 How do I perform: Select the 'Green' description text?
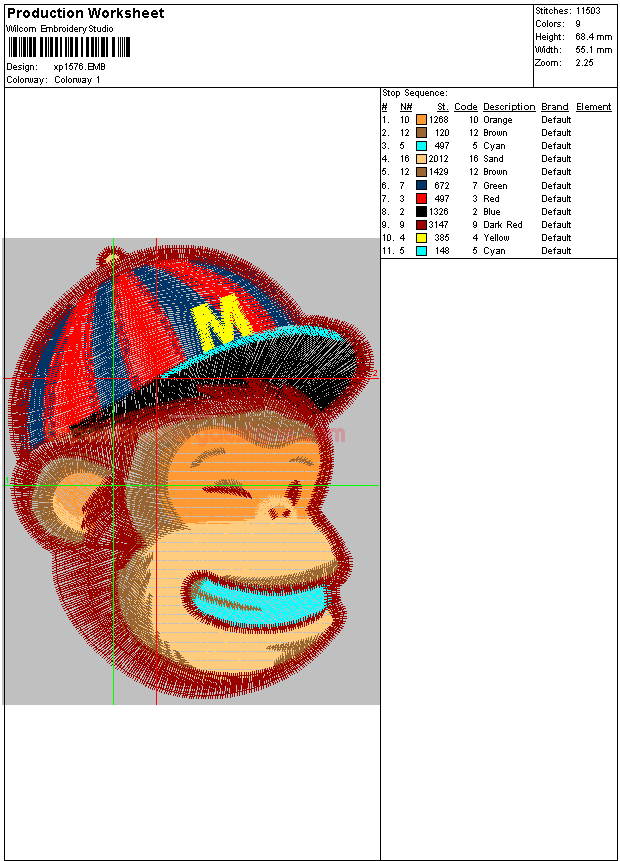(x=495, y=186)
